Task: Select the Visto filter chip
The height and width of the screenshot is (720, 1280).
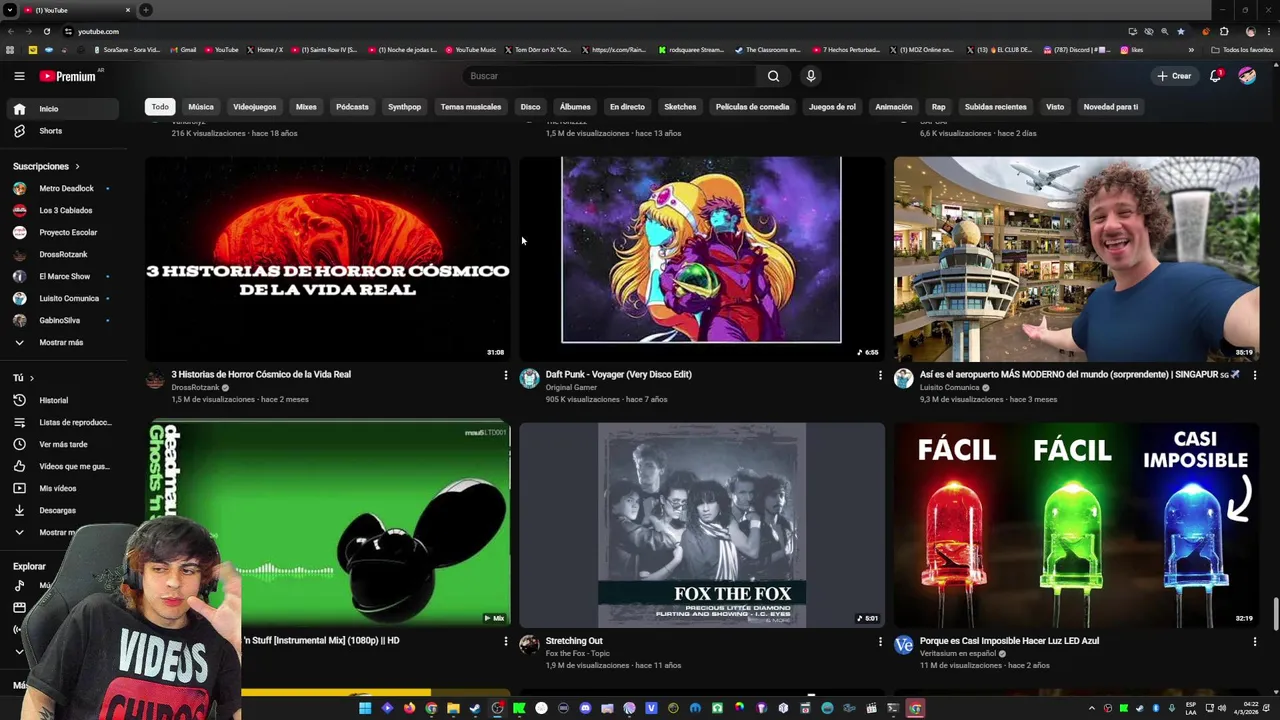Action: [1055, 107]
